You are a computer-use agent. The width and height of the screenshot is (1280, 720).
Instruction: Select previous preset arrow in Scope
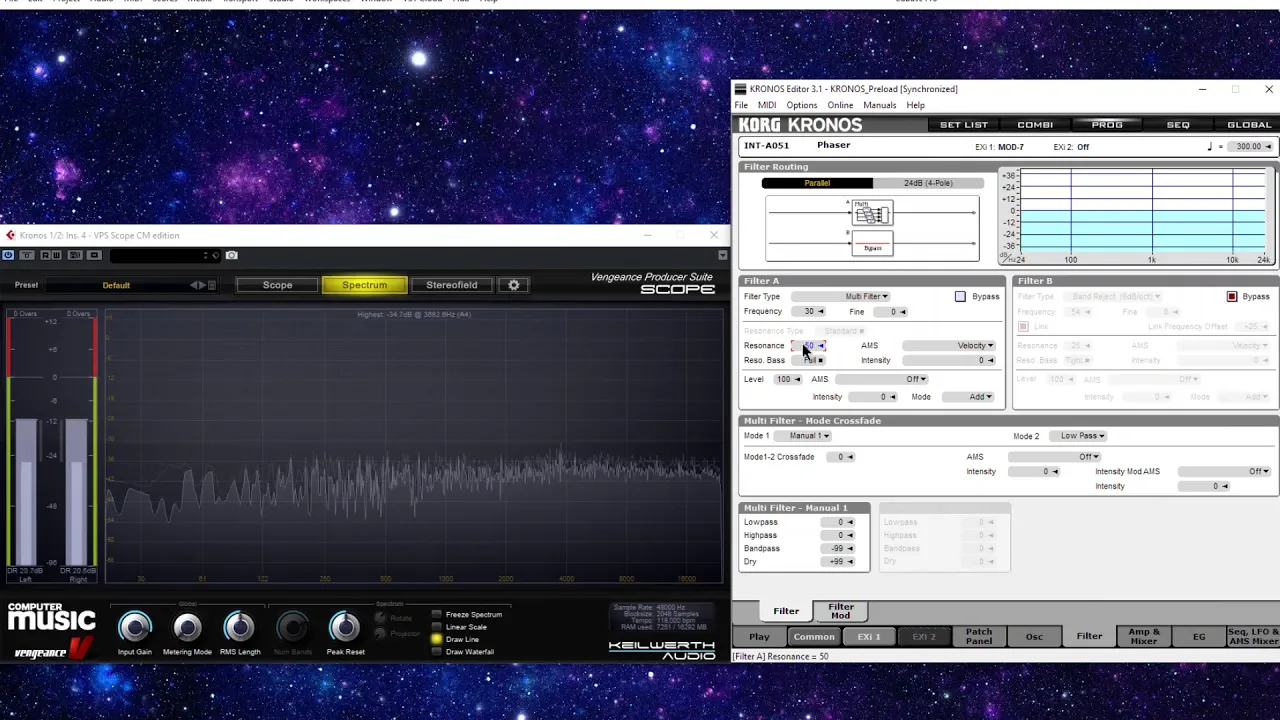(195, 285)
